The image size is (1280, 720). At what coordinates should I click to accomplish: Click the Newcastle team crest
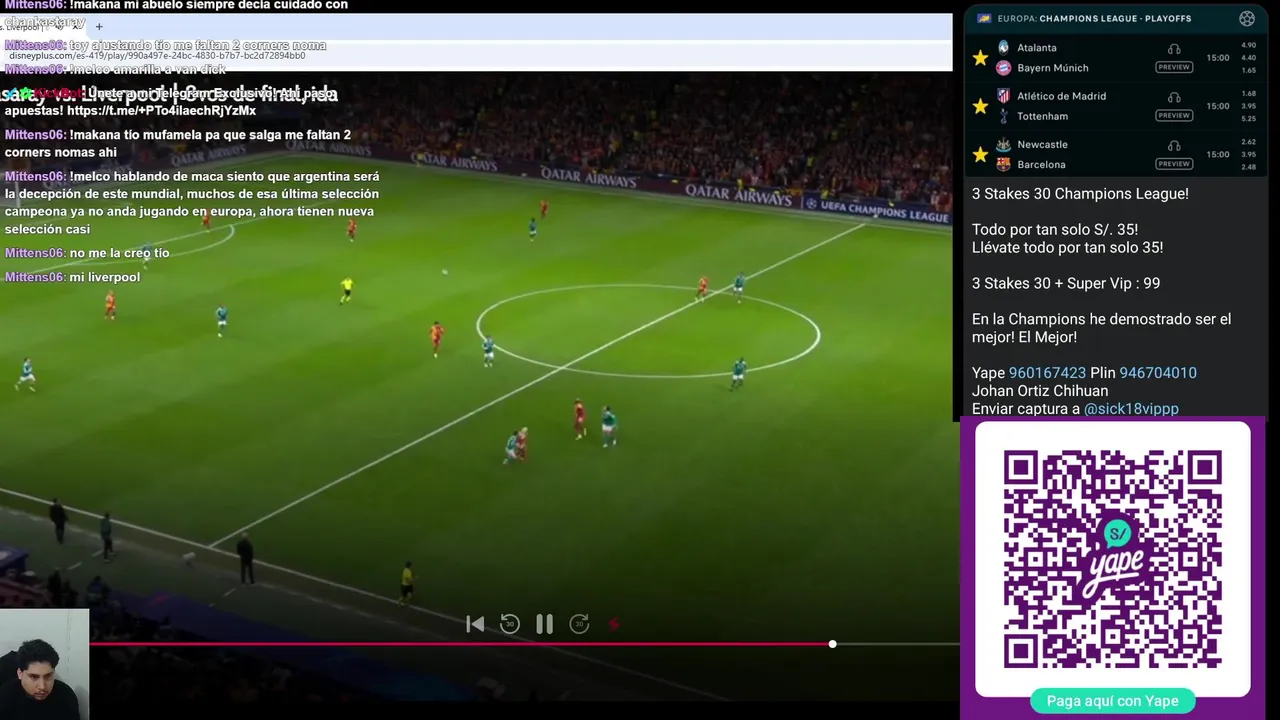(1003, 144)
